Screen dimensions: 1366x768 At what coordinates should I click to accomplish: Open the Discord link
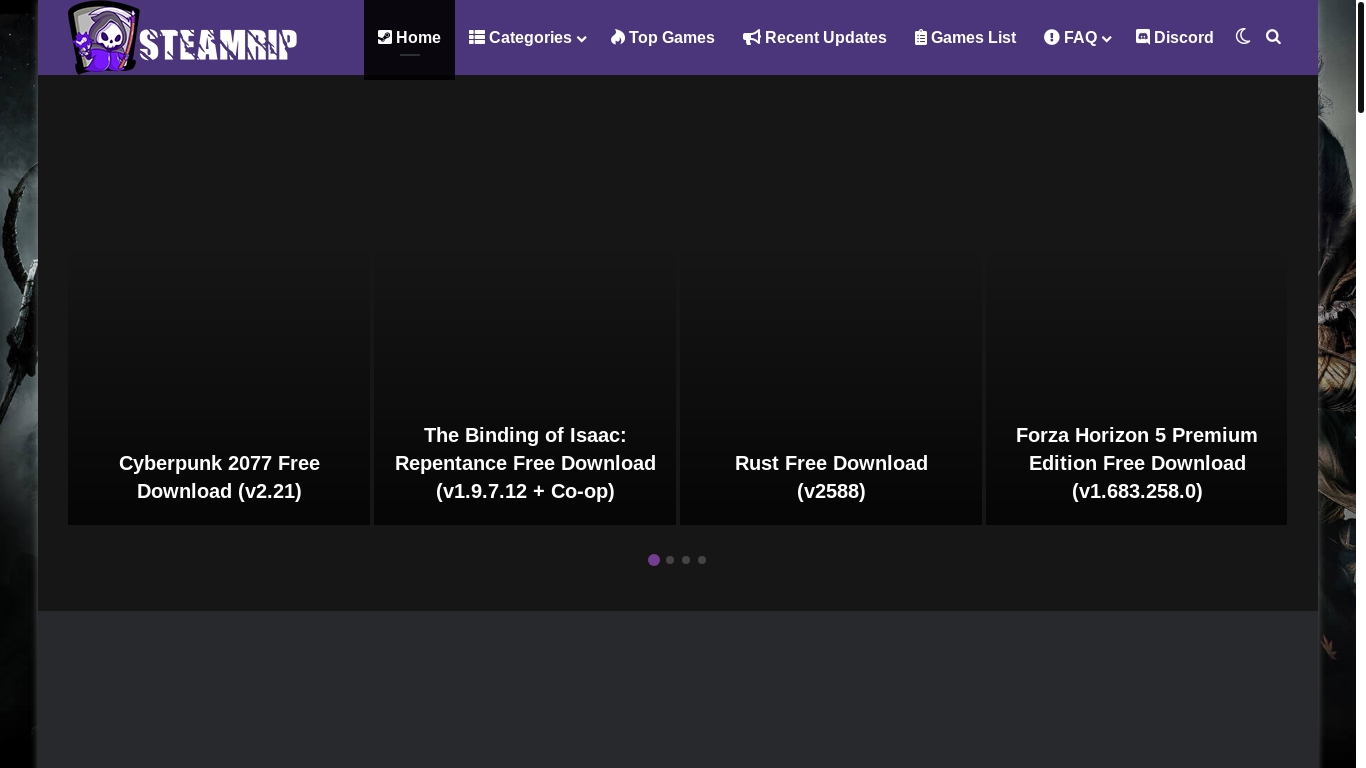[1175, 38]
